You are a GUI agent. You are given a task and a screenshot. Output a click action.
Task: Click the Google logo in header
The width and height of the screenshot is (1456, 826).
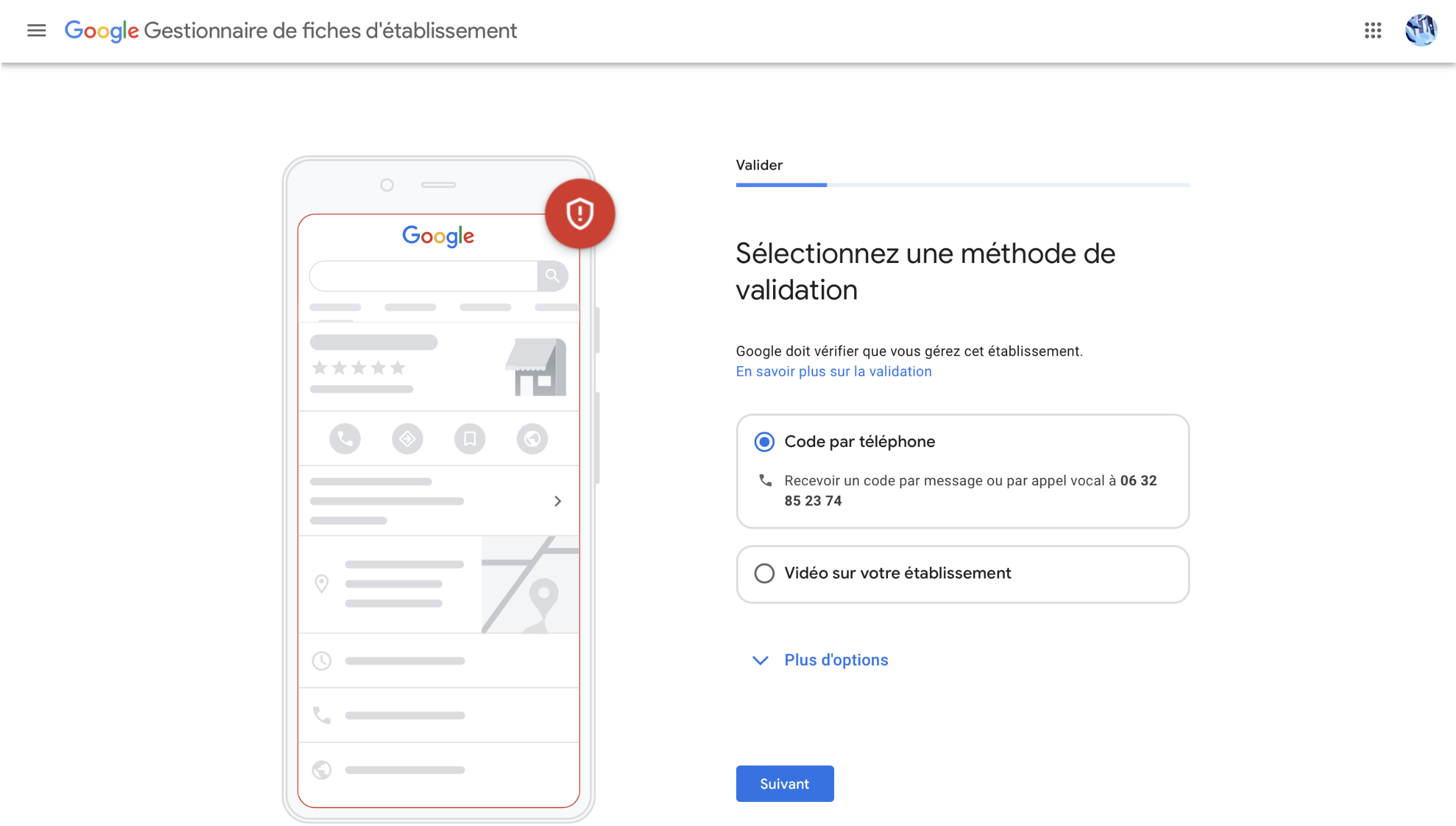point(101,30)
